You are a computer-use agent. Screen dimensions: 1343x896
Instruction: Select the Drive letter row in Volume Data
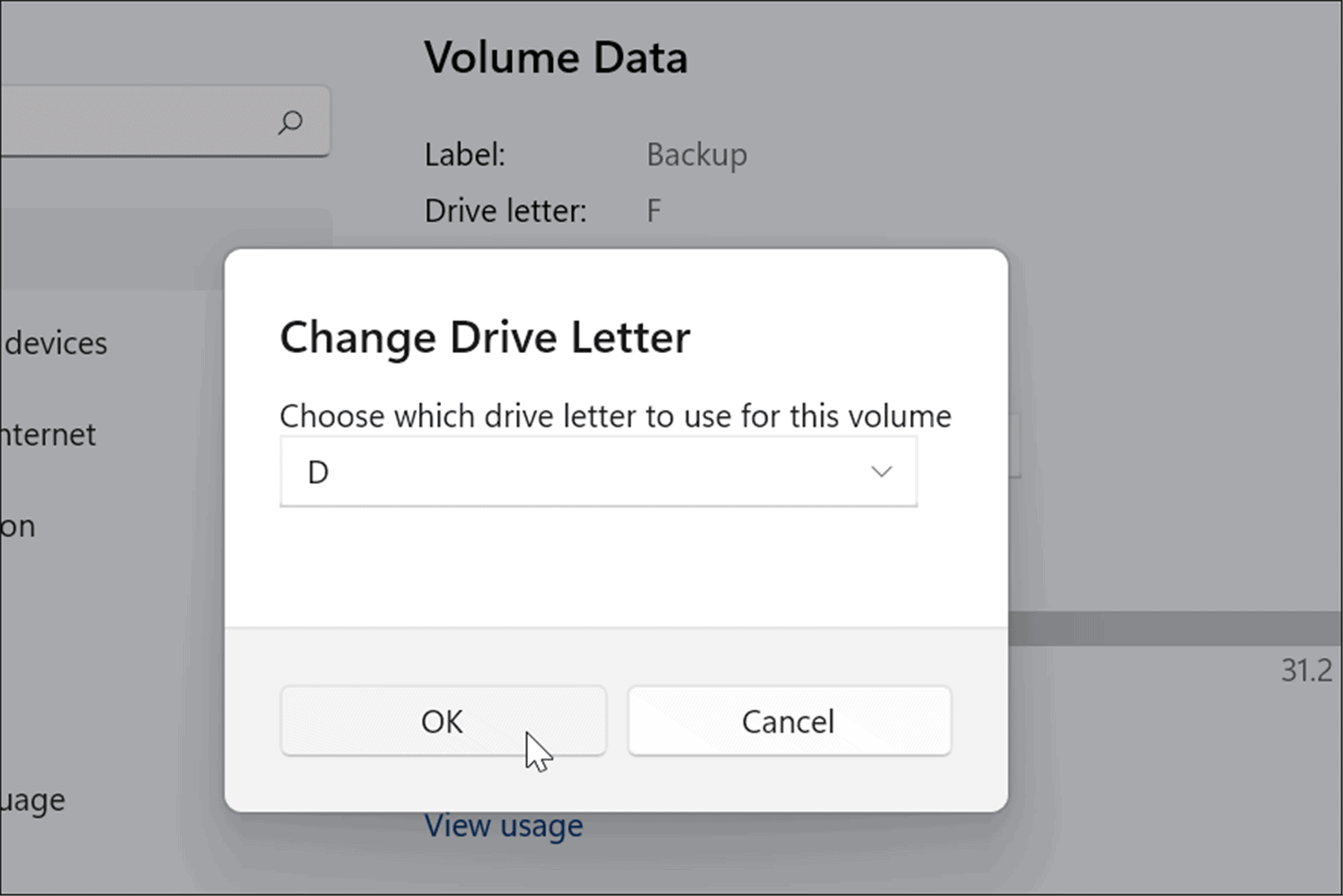pyautogui.click(x=503, y=210)
